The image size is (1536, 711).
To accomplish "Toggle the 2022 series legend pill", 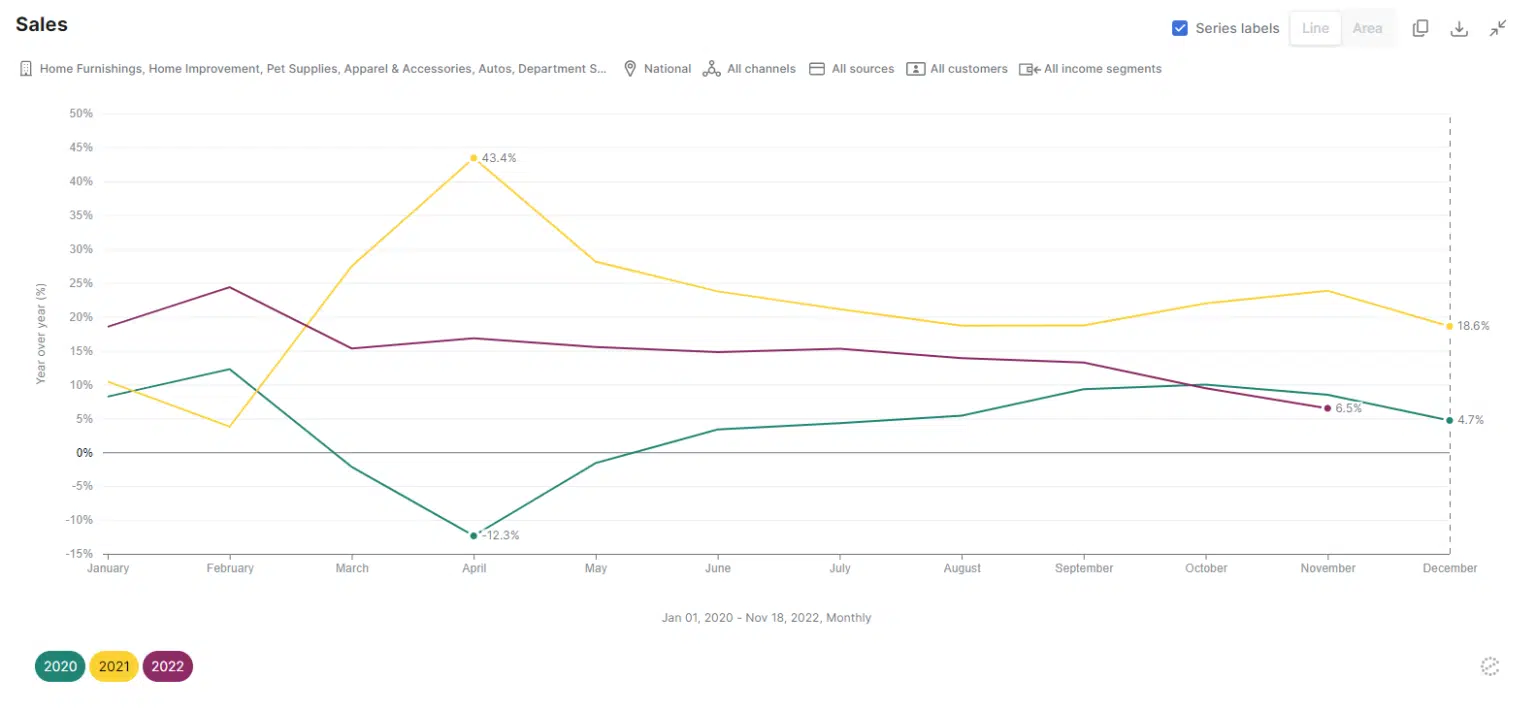I will pyautogui.click(x=168, y=667).
